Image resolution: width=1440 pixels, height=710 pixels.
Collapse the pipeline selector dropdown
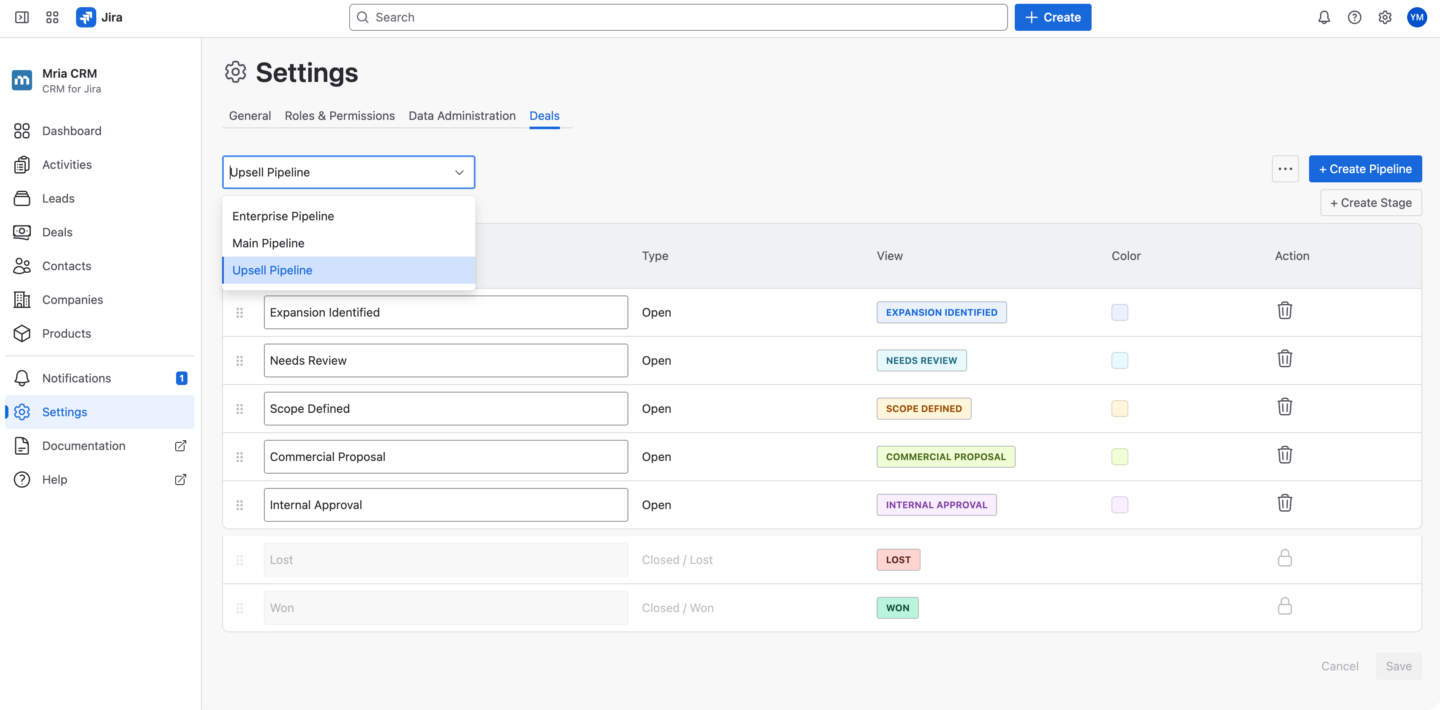(x=459, y=171)
